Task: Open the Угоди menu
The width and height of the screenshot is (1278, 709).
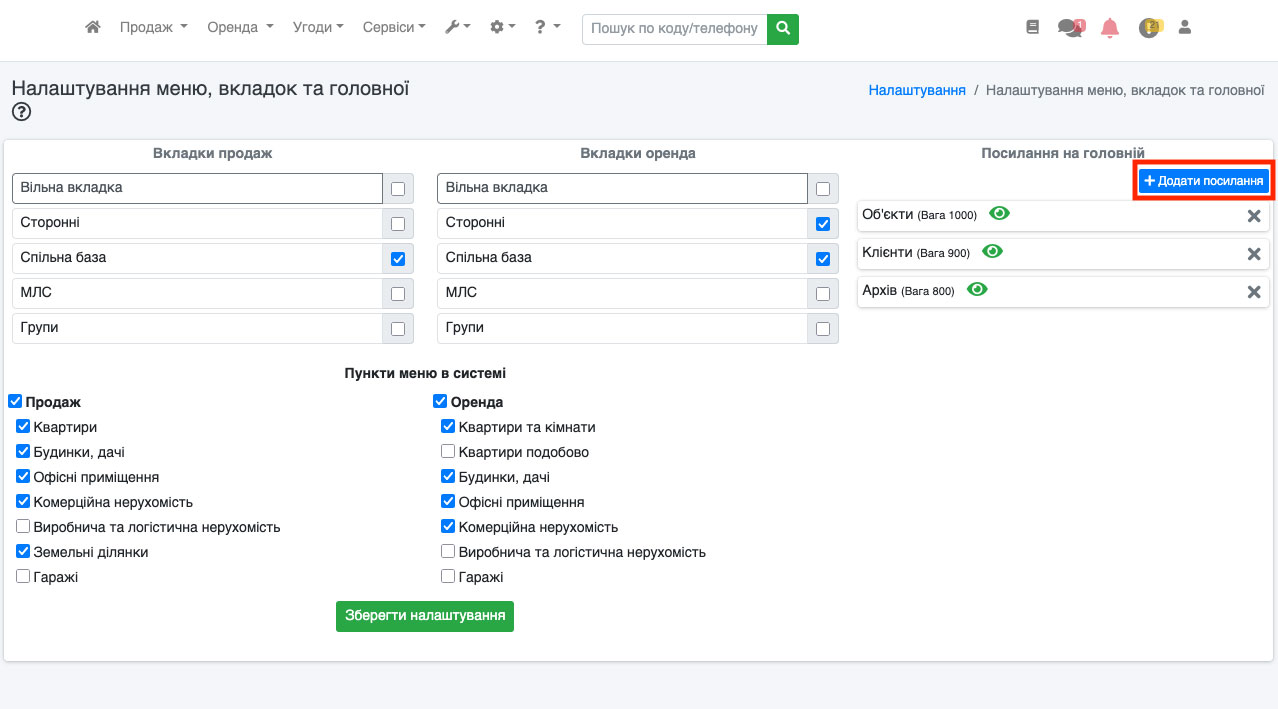Action: tap(318, 28)
